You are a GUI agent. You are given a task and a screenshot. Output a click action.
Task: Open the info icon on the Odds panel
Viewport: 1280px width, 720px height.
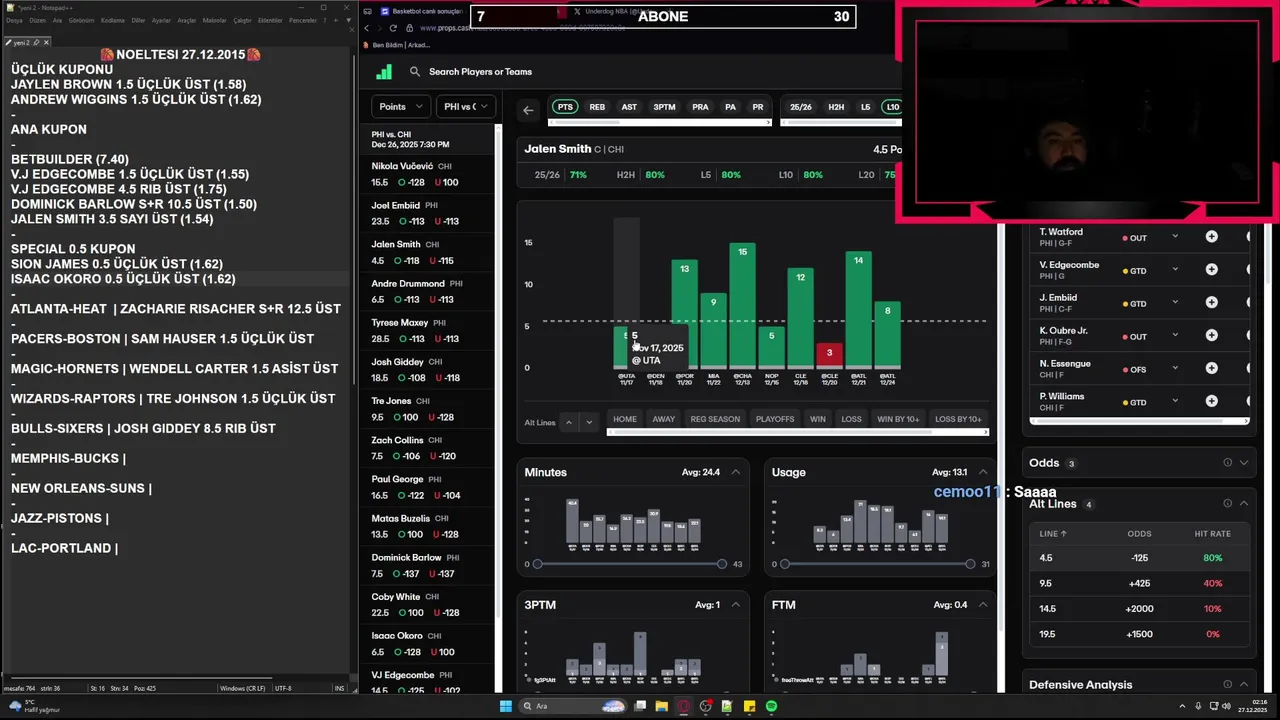[1227, 463]
